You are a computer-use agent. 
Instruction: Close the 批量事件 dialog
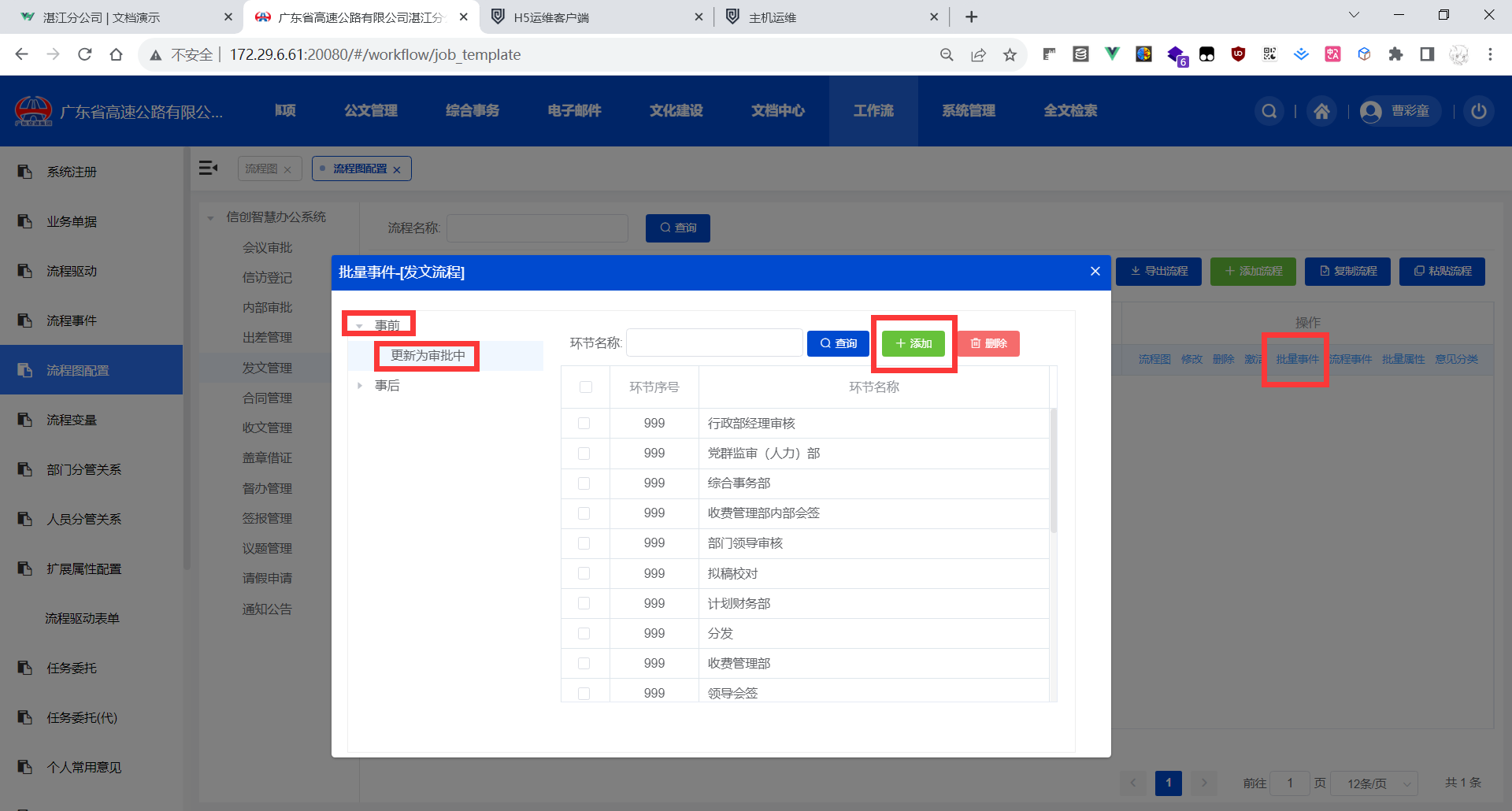pos(1095,272)
